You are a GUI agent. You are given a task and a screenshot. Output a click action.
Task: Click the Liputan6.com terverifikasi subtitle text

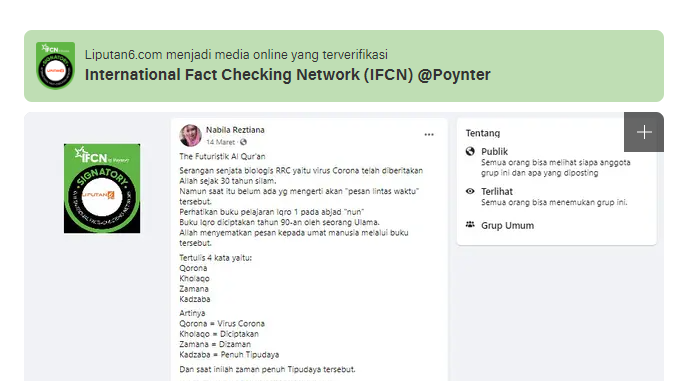[x=236, y=54]
